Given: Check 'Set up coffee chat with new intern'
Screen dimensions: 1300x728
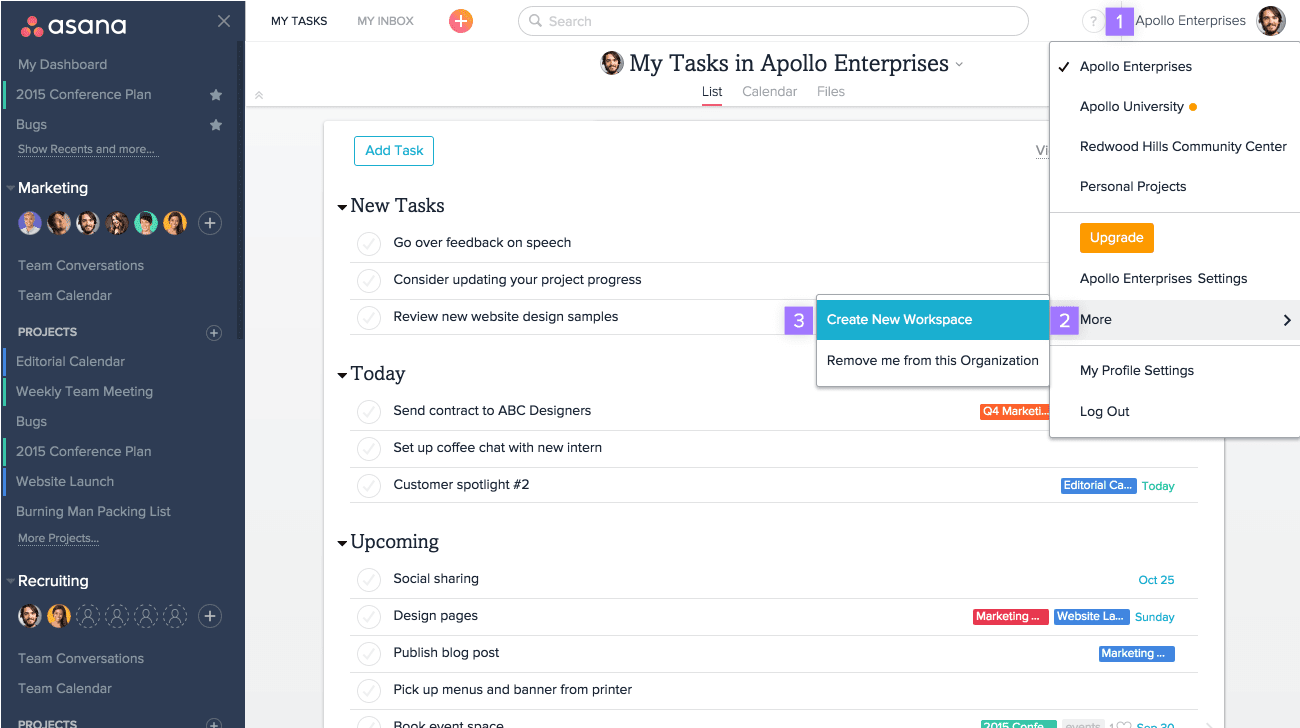Looking at the screenshot, I should coord(369,448).
